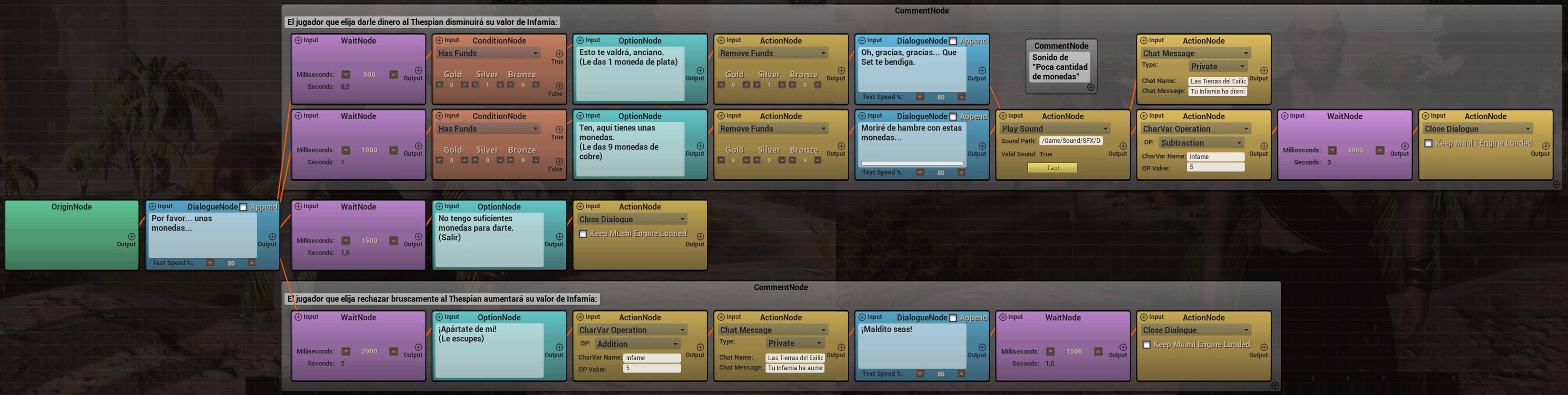The image size is (1568, 395).
Task: Check Append on the ¡Maldito seas! DialogueNode
Action: [953, 318]
